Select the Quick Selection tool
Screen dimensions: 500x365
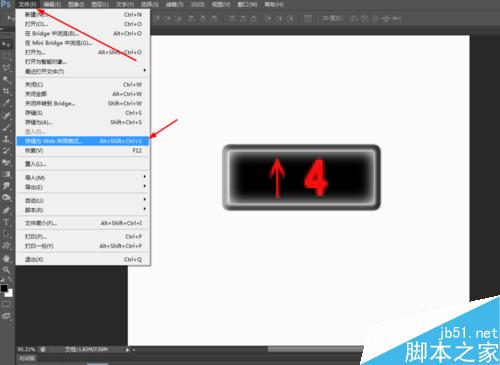click(6, 79)
